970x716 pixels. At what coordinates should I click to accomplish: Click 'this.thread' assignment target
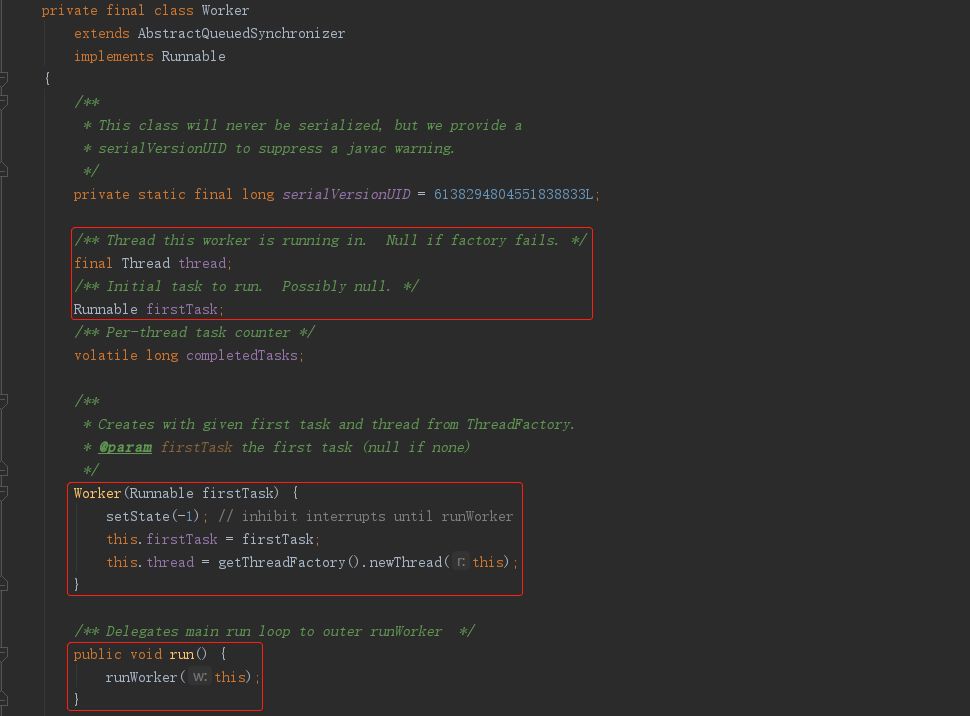(150, 562)
